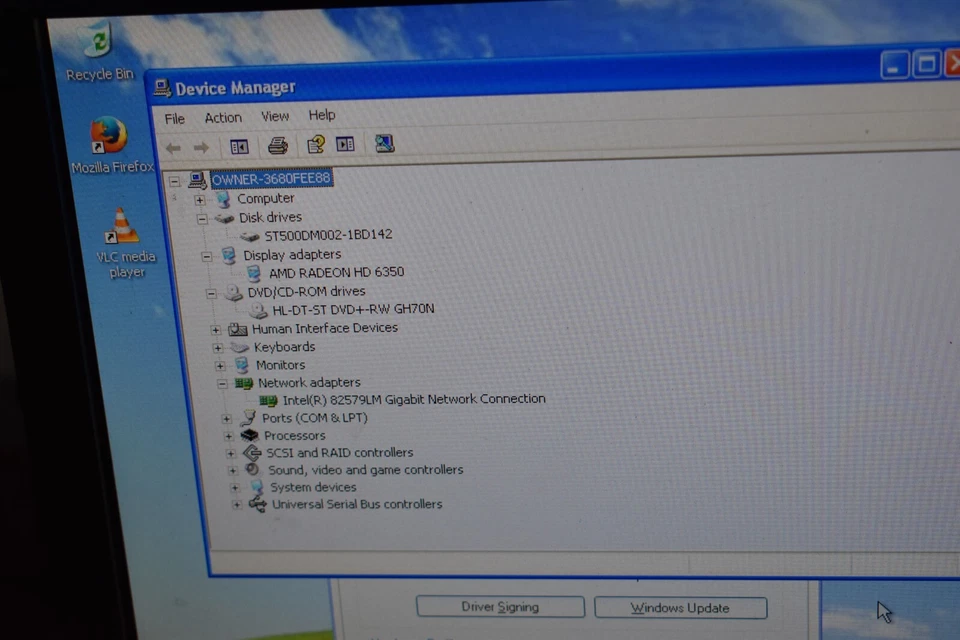Click the Show/Hide Console Tree icon
960x640 pixels.
(238, 145)
